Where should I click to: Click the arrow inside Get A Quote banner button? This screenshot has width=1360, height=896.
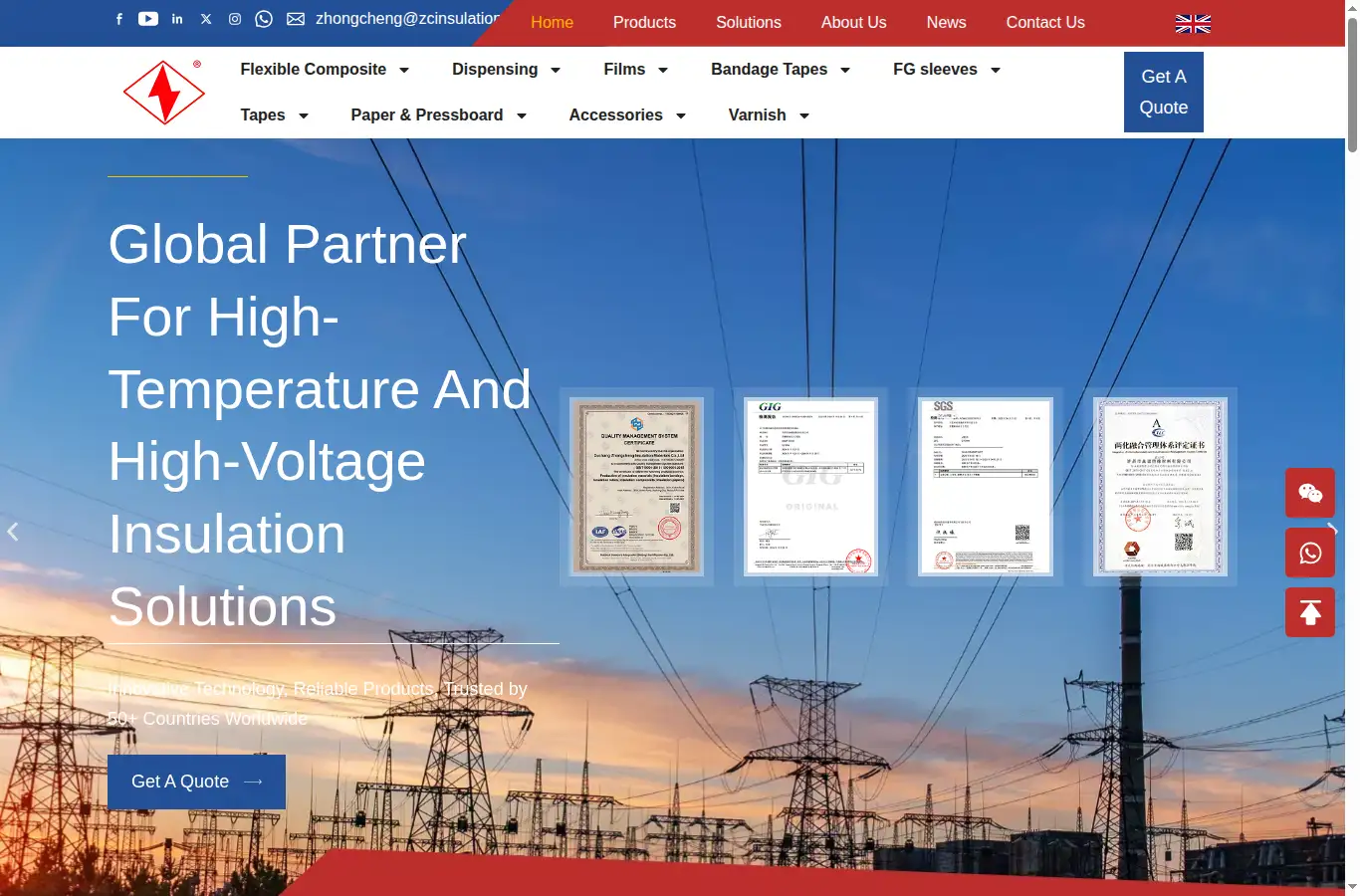[x=253, y=782]
